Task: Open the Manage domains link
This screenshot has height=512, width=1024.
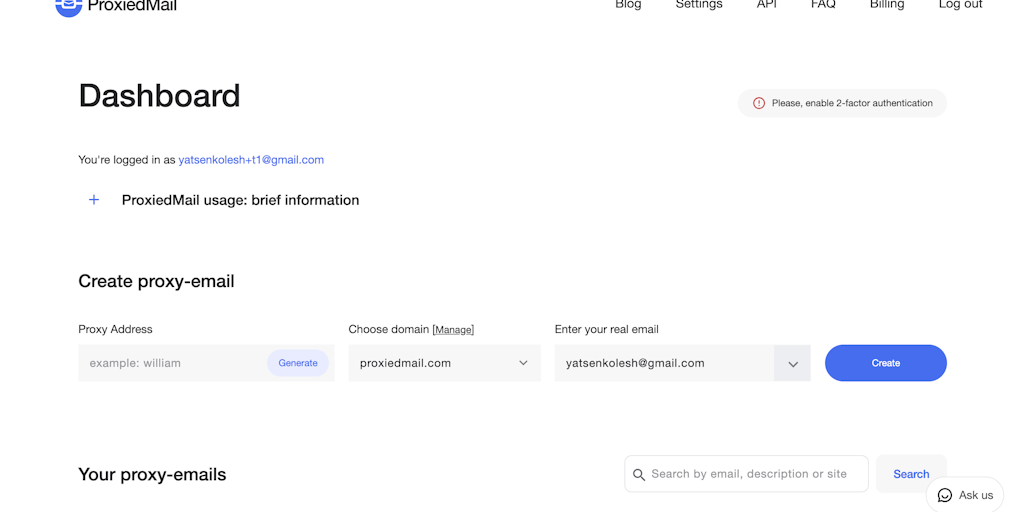Action: click(453, 330)
